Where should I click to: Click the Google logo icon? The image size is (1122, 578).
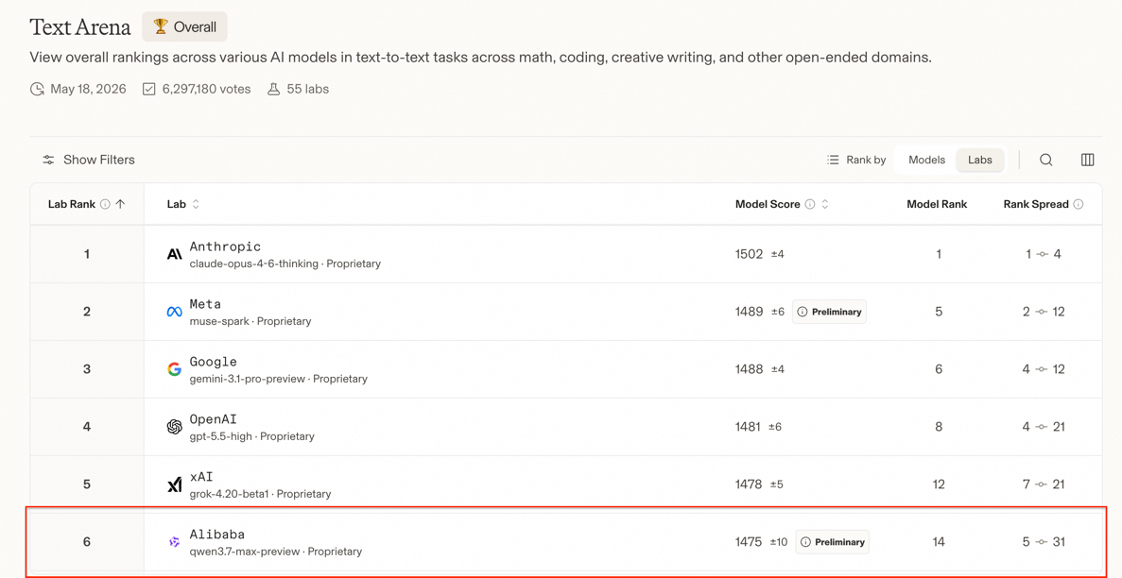174,369
